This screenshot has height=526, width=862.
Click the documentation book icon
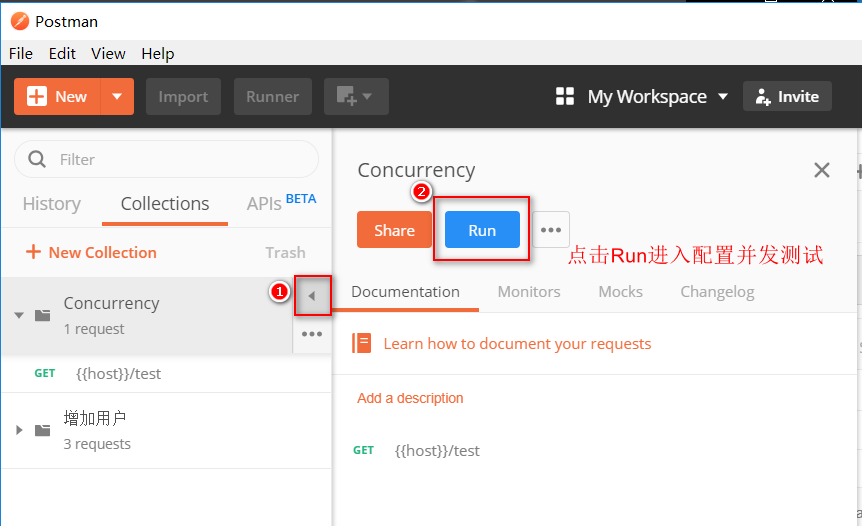(362, 344)
